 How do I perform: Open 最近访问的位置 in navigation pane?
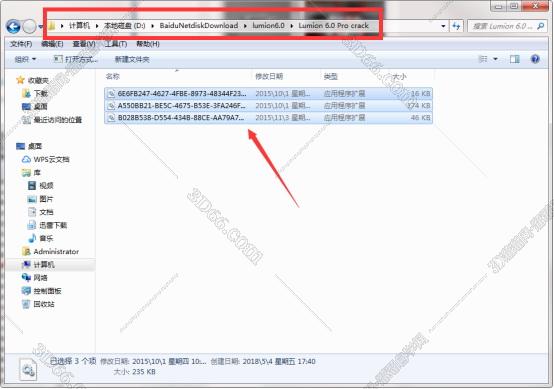click(58, 120)
